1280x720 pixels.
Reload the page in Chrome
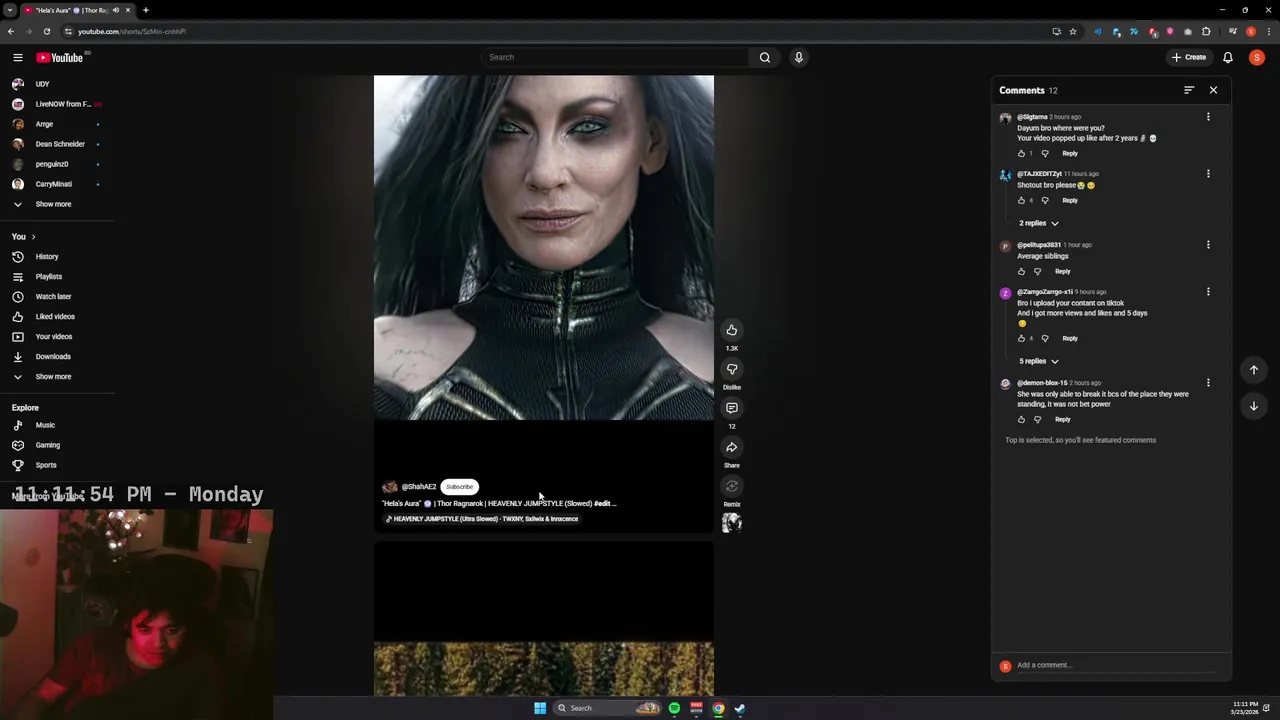[x=46, y=31]
